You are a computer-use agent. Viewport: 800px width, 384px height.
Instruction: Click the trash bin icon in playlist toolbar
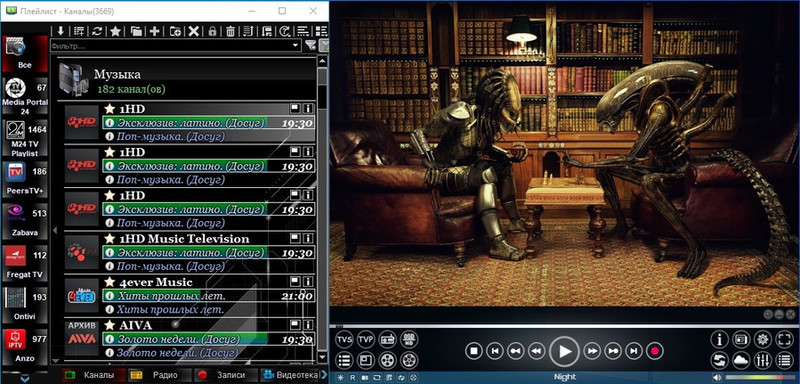(231, 31)
